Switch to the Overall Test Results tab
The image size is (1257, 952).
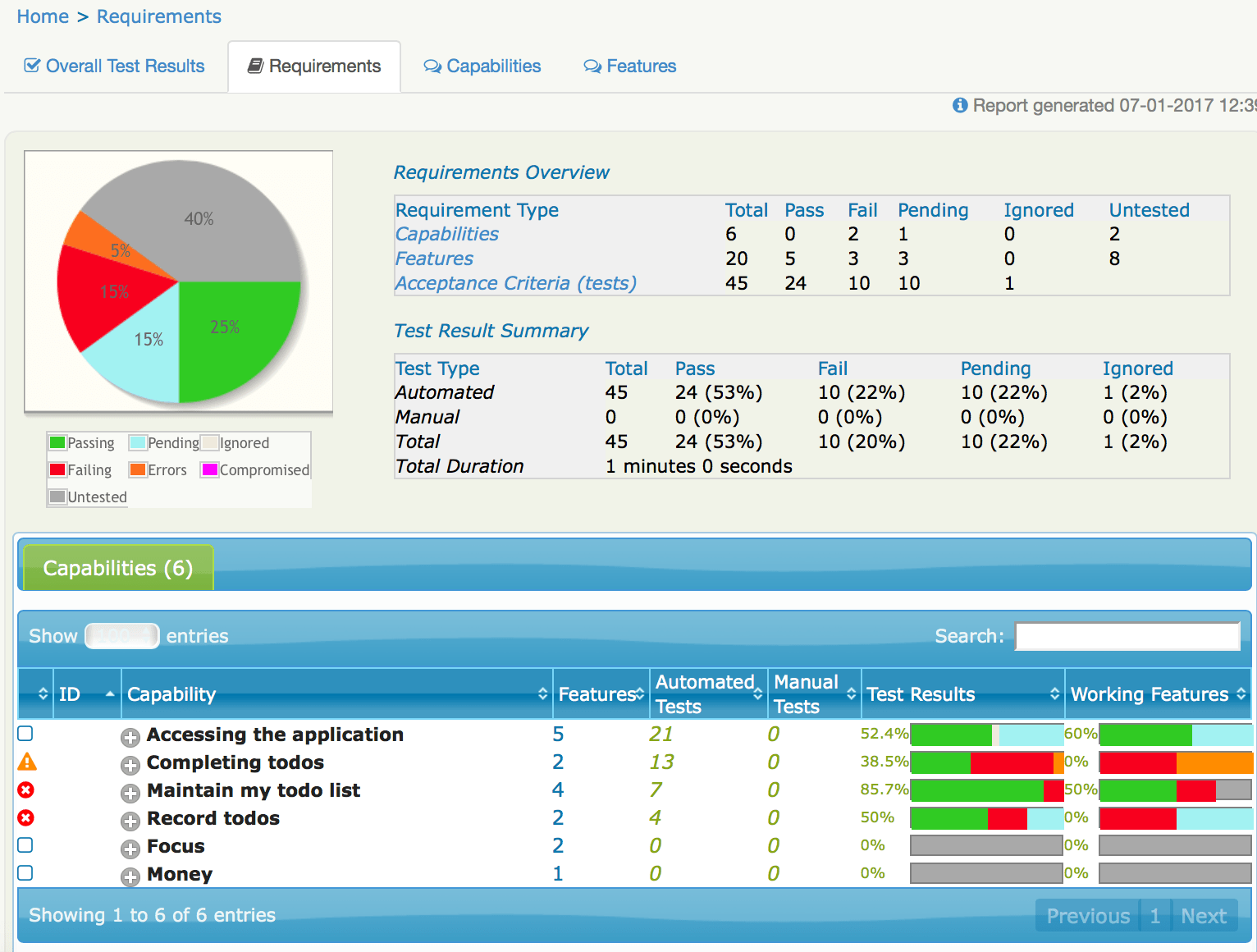[x=115, y=66]
